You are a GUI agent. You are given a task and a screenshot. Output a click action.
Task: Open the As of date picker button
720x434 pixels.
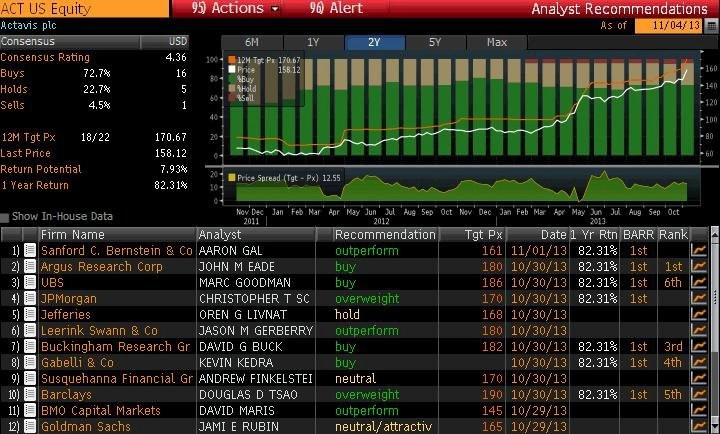[710, 25]
